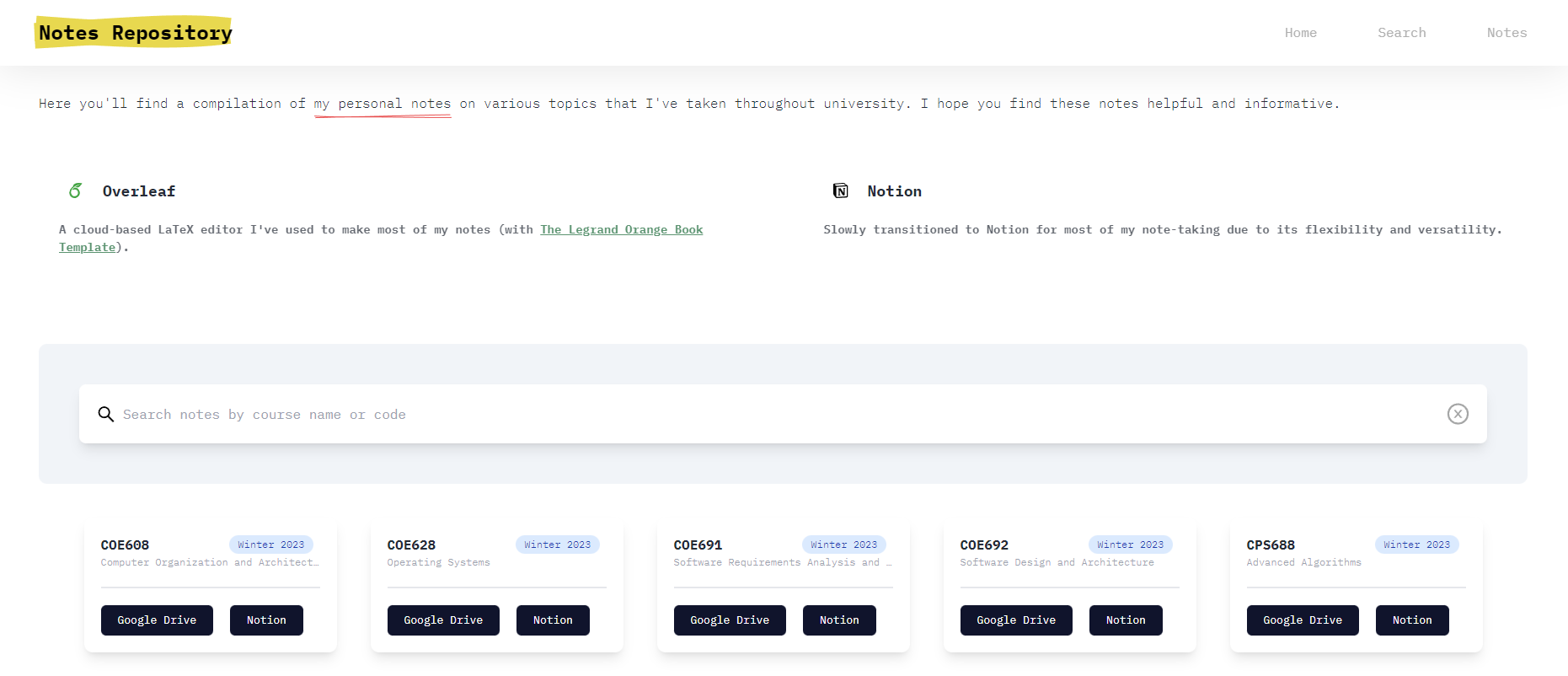The width and height of the screenshot is (1568, 676).
Task: Click the Overleaf leaf icon
Action: click(76, 191)
